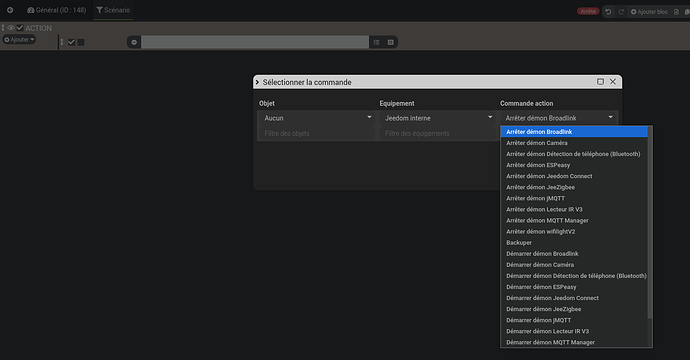
Task: Click the Ajouter bloc button
Action: (x=650, y=12)
